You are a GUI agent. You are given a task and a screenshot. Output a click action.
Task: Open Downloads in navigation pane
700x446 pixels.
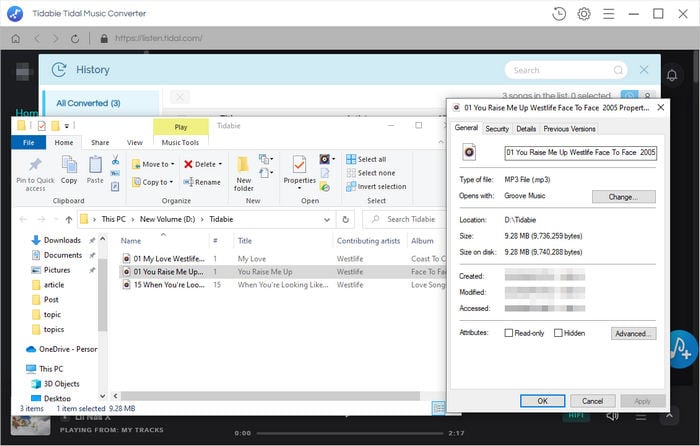click(62, 240)
